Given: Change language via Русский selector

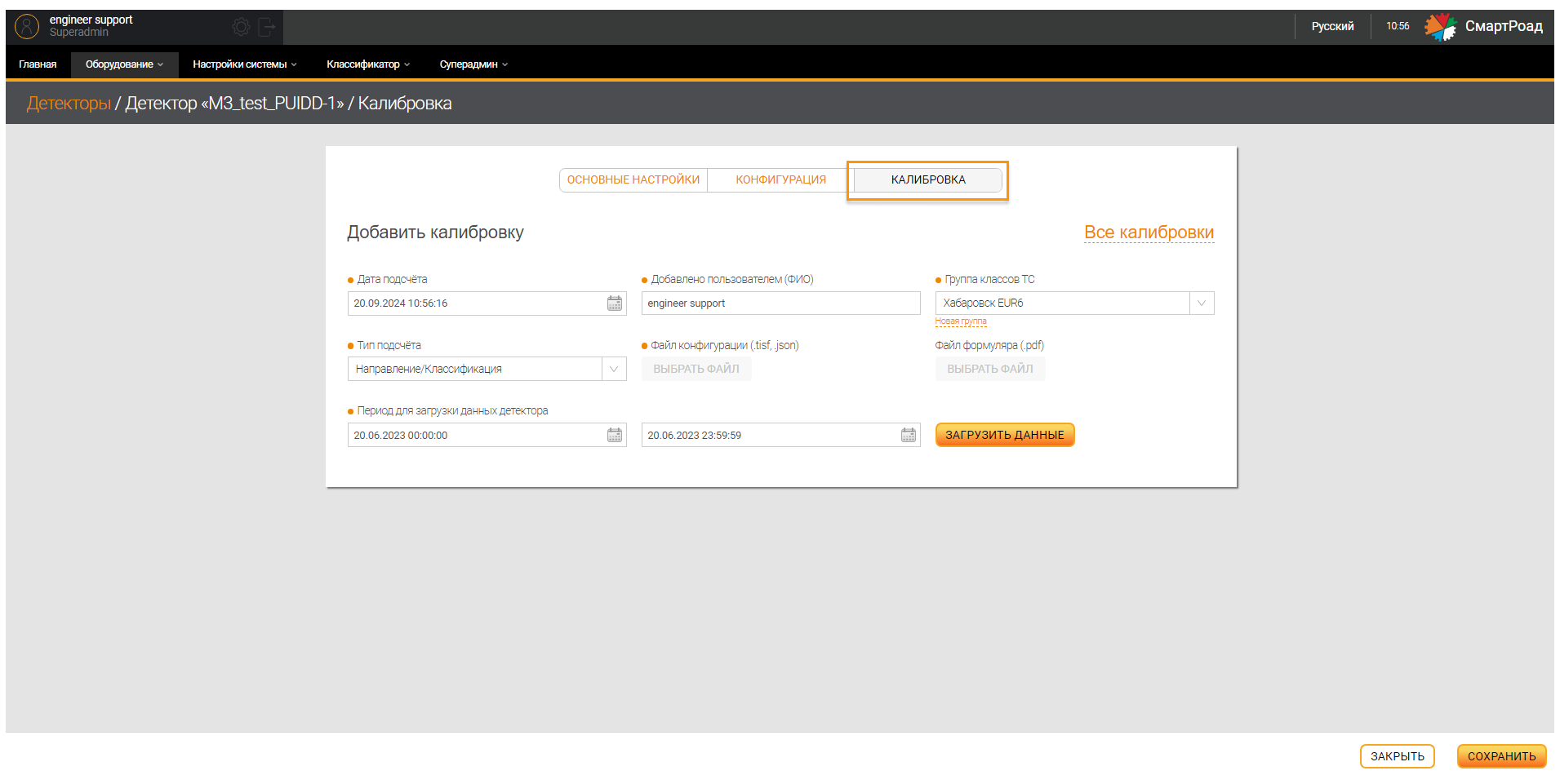Looking at the screenshot, I should (1332, 26).
